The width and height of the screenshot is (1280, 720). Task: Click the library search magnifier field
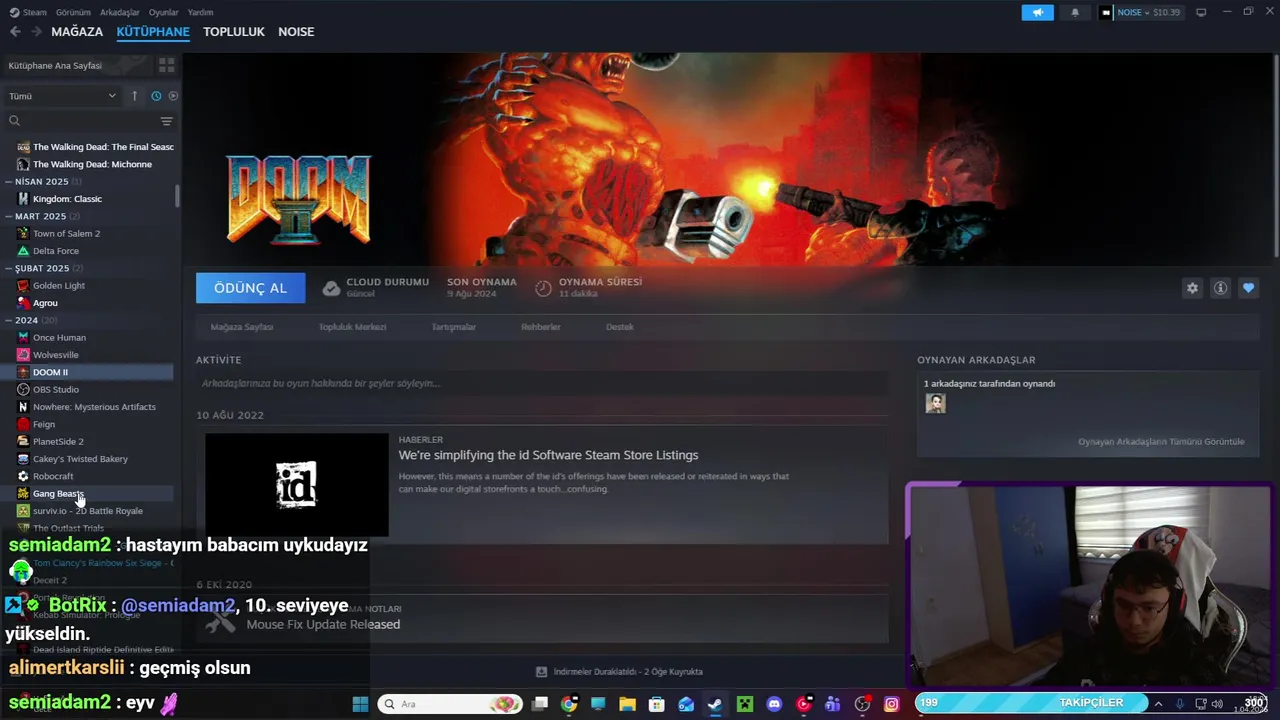click(x=80, y=121)
